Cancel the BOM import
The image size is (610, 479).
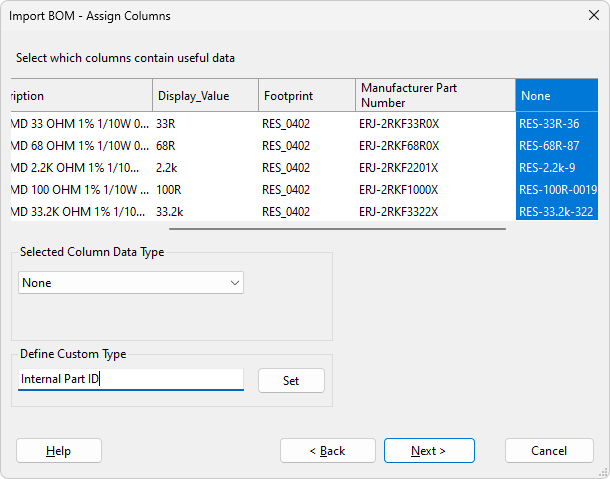(x=549, y=451)
